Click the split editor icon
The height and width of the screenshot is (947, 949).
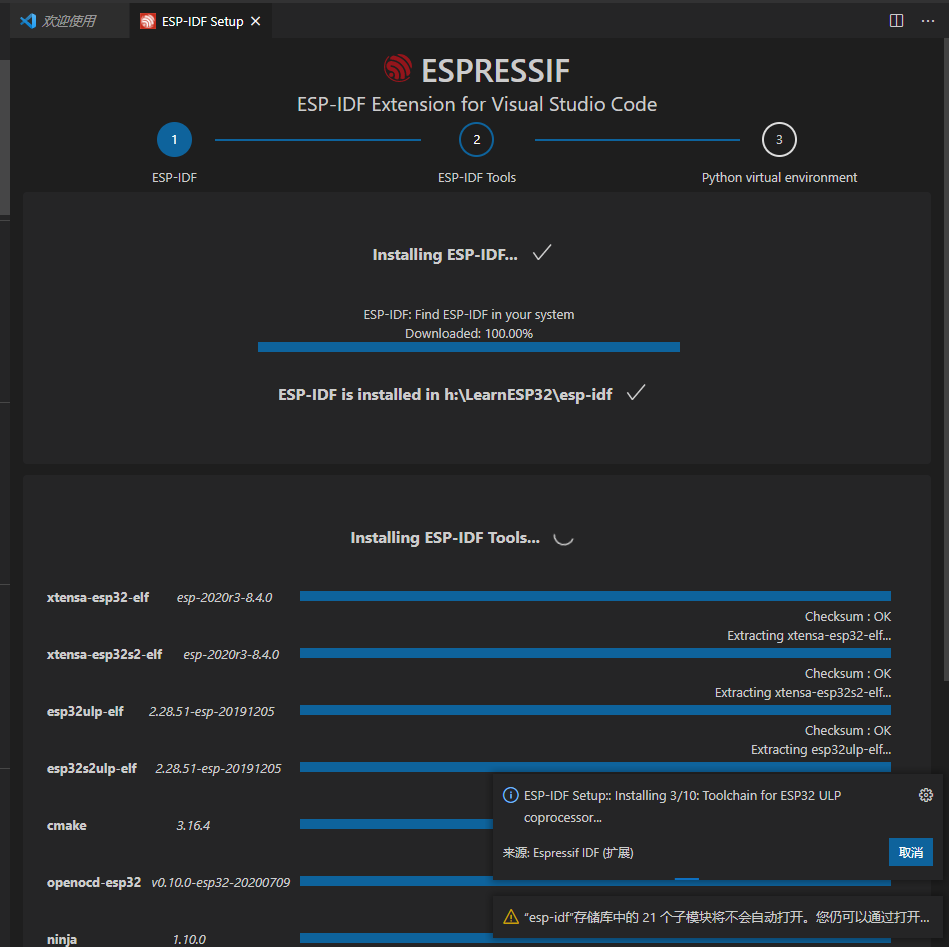pyautogui.click(x=896, y=21)
